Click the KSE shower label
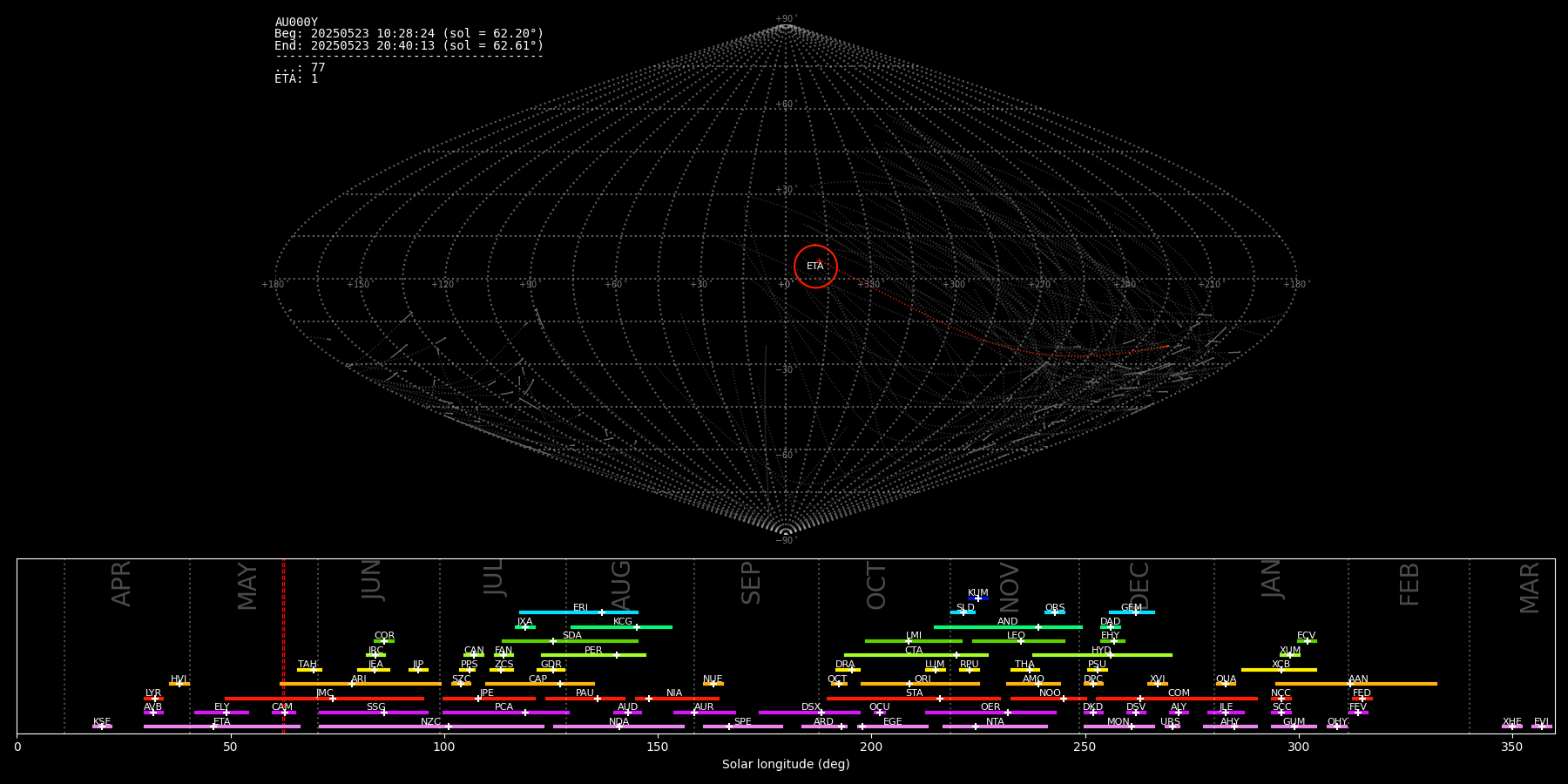 pos(102,722)
